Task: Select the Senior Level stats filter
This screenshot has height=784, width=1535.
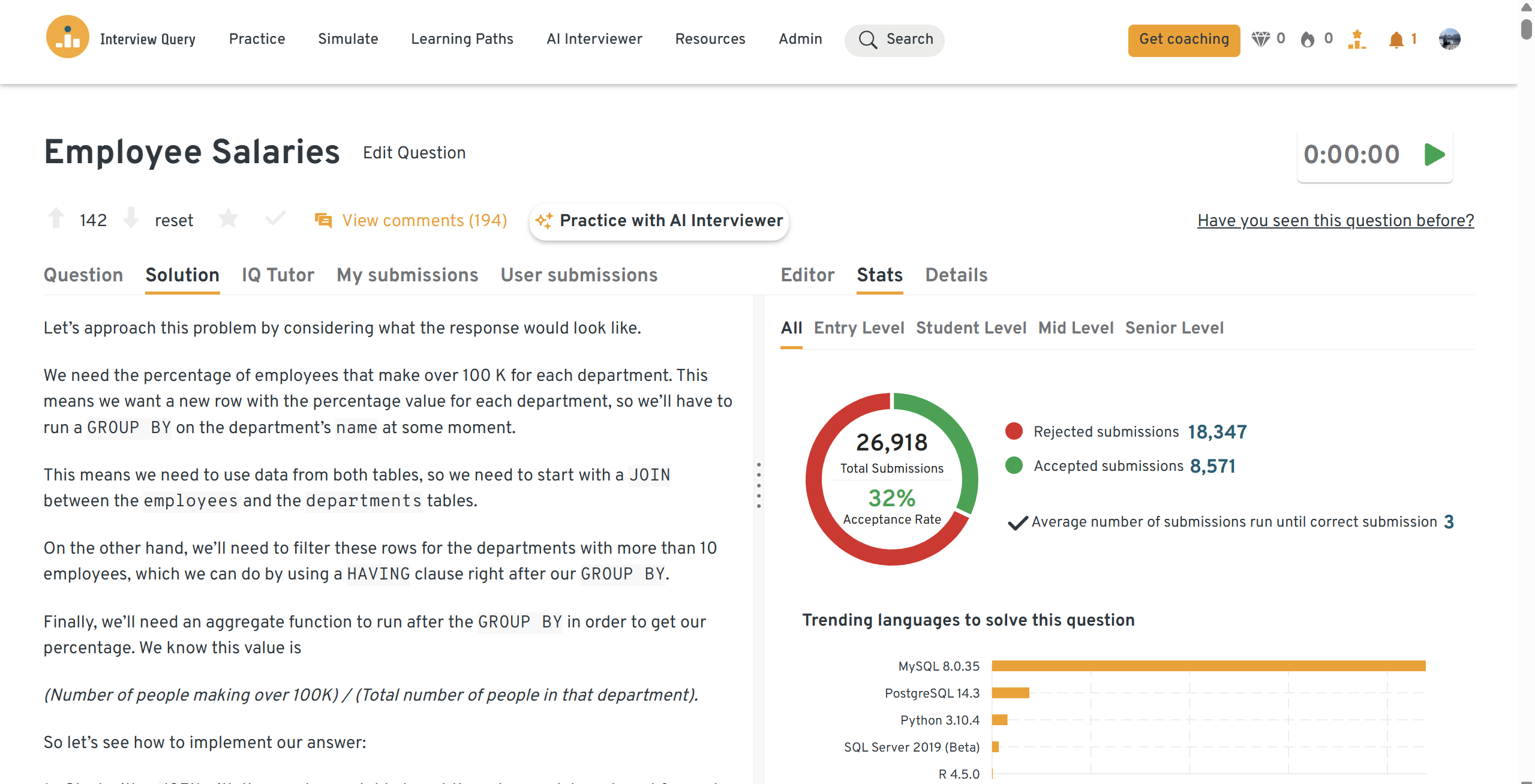Action: tap(1174, 328)
